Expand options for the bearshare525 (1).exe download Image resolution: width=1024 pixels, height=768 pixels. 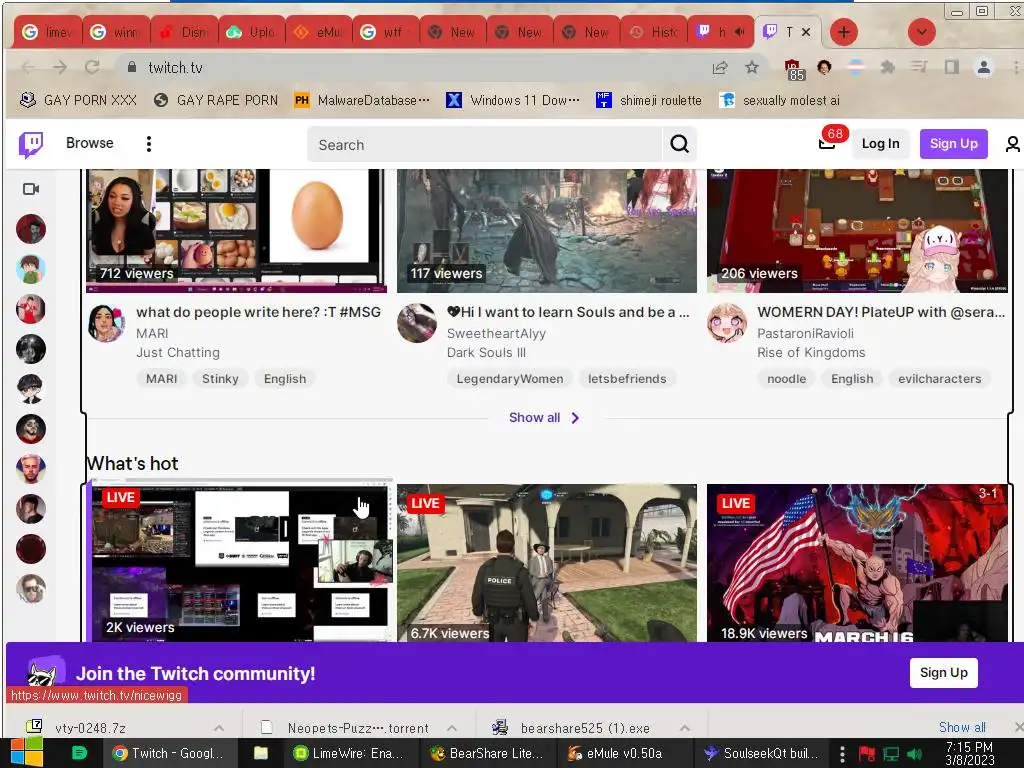(x=685, y=728)
